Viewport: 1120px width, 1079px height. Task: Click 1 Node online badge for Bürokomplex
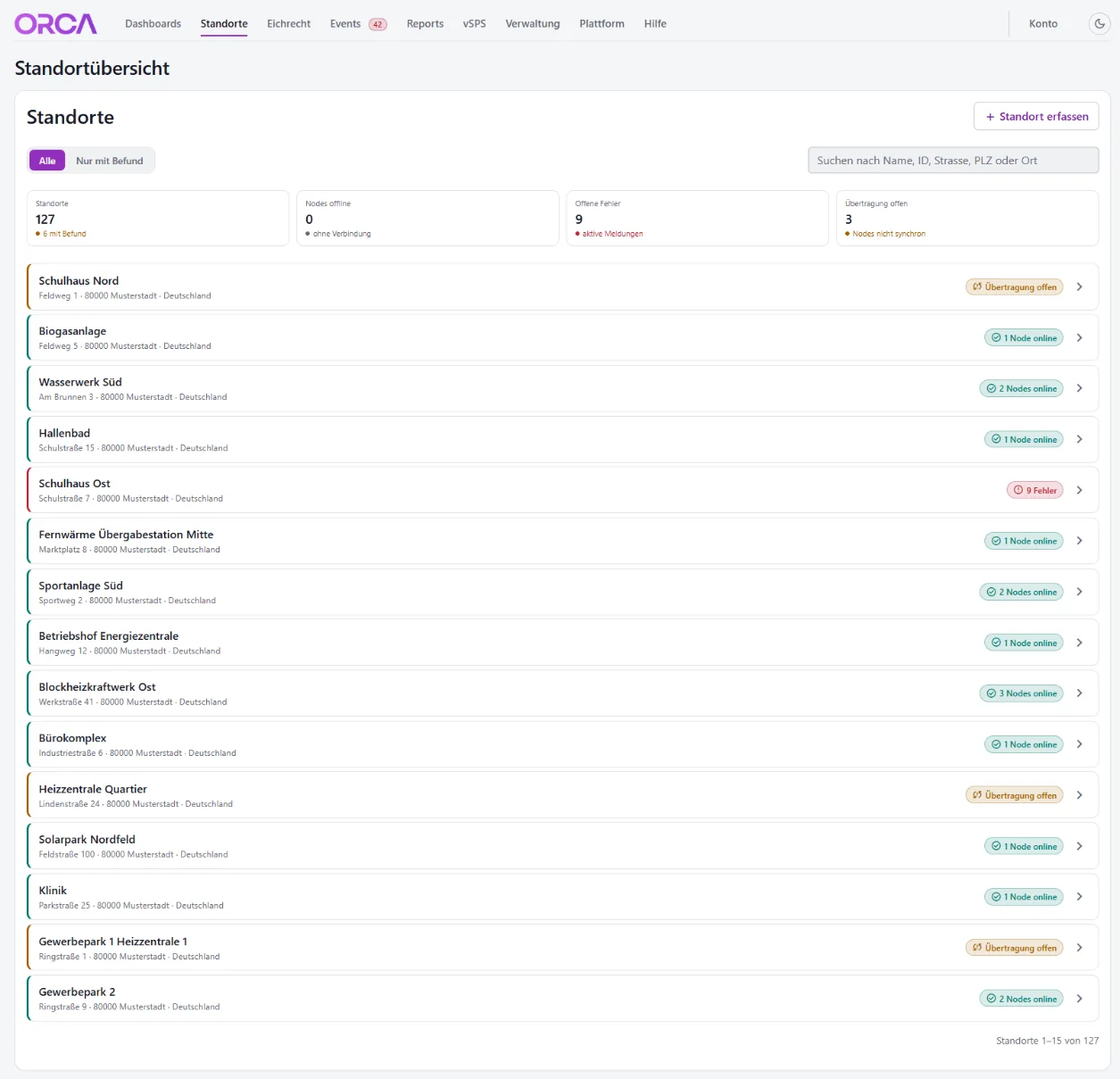click(1024, 744)
